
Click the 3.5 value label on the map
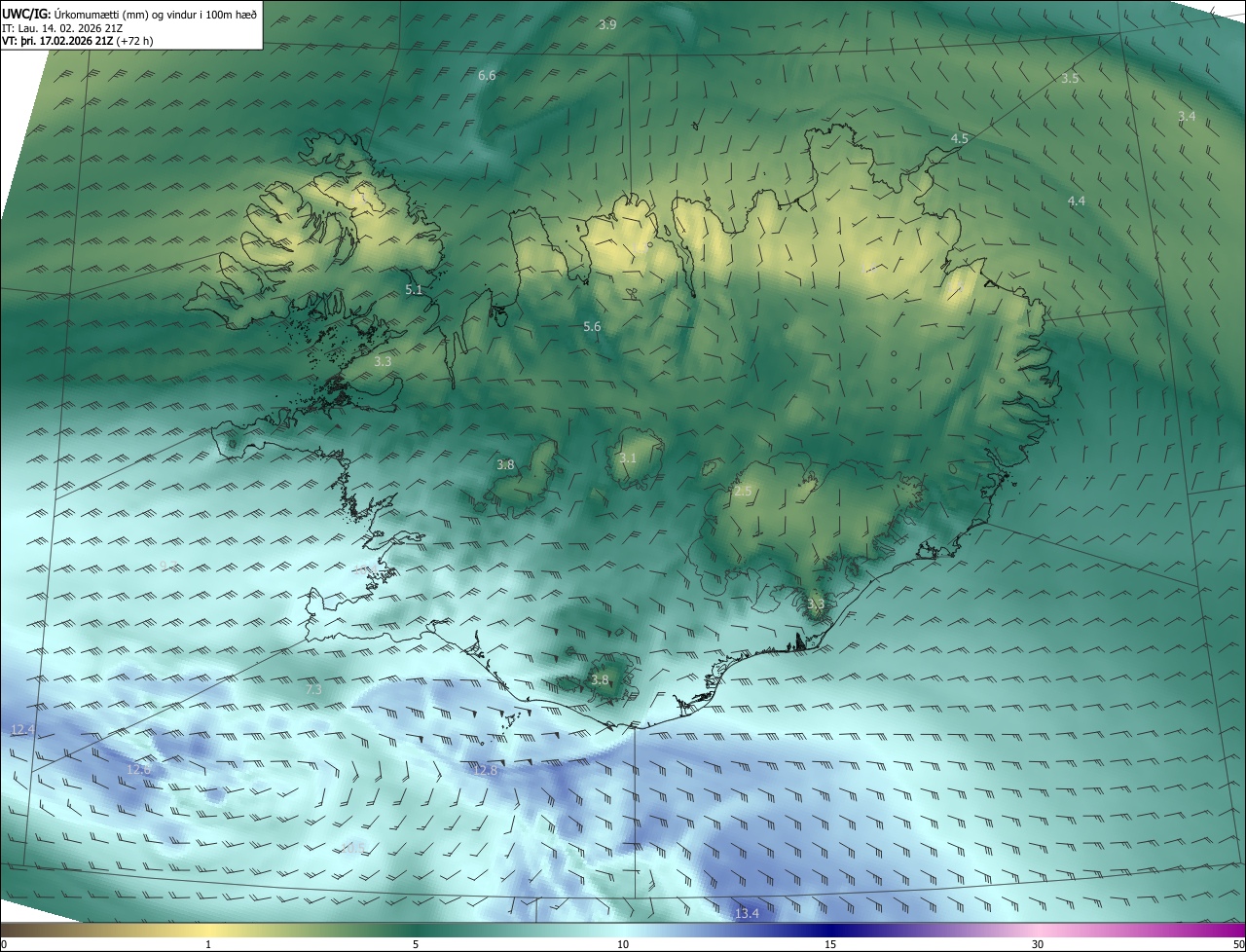1070,78
